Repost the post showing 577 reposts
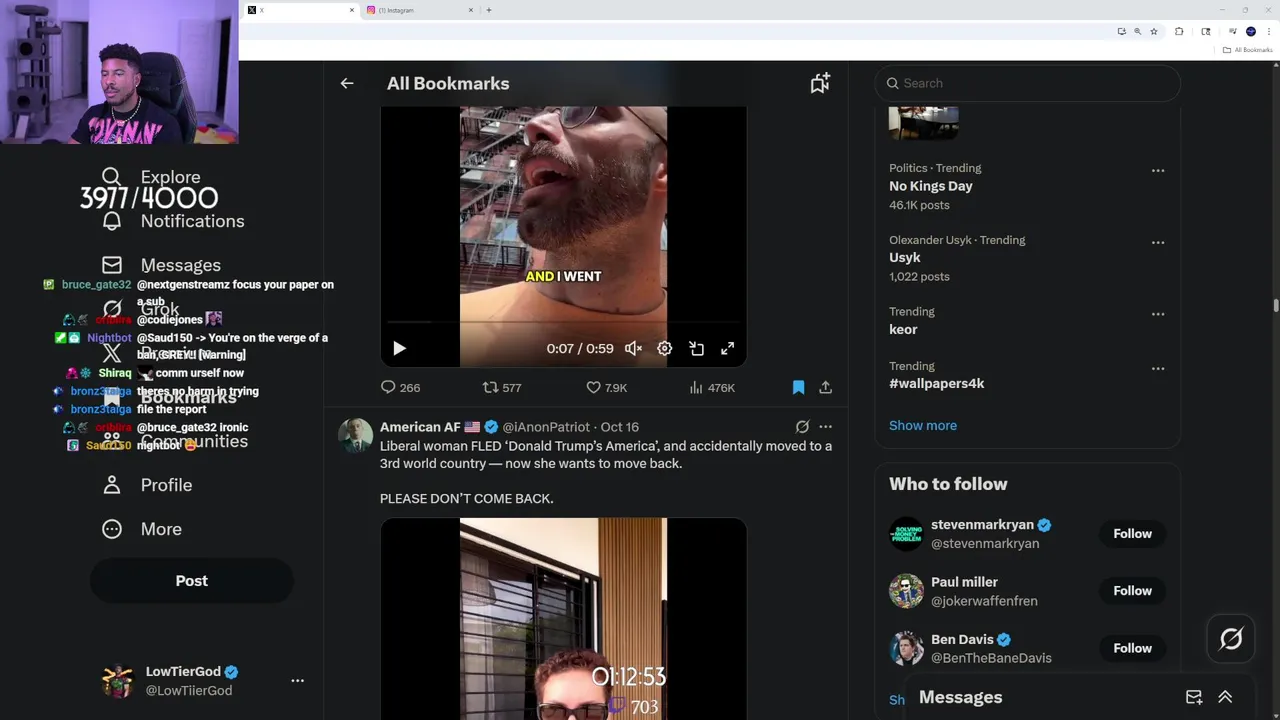1280x720 pixels. (x=502, y=387)
